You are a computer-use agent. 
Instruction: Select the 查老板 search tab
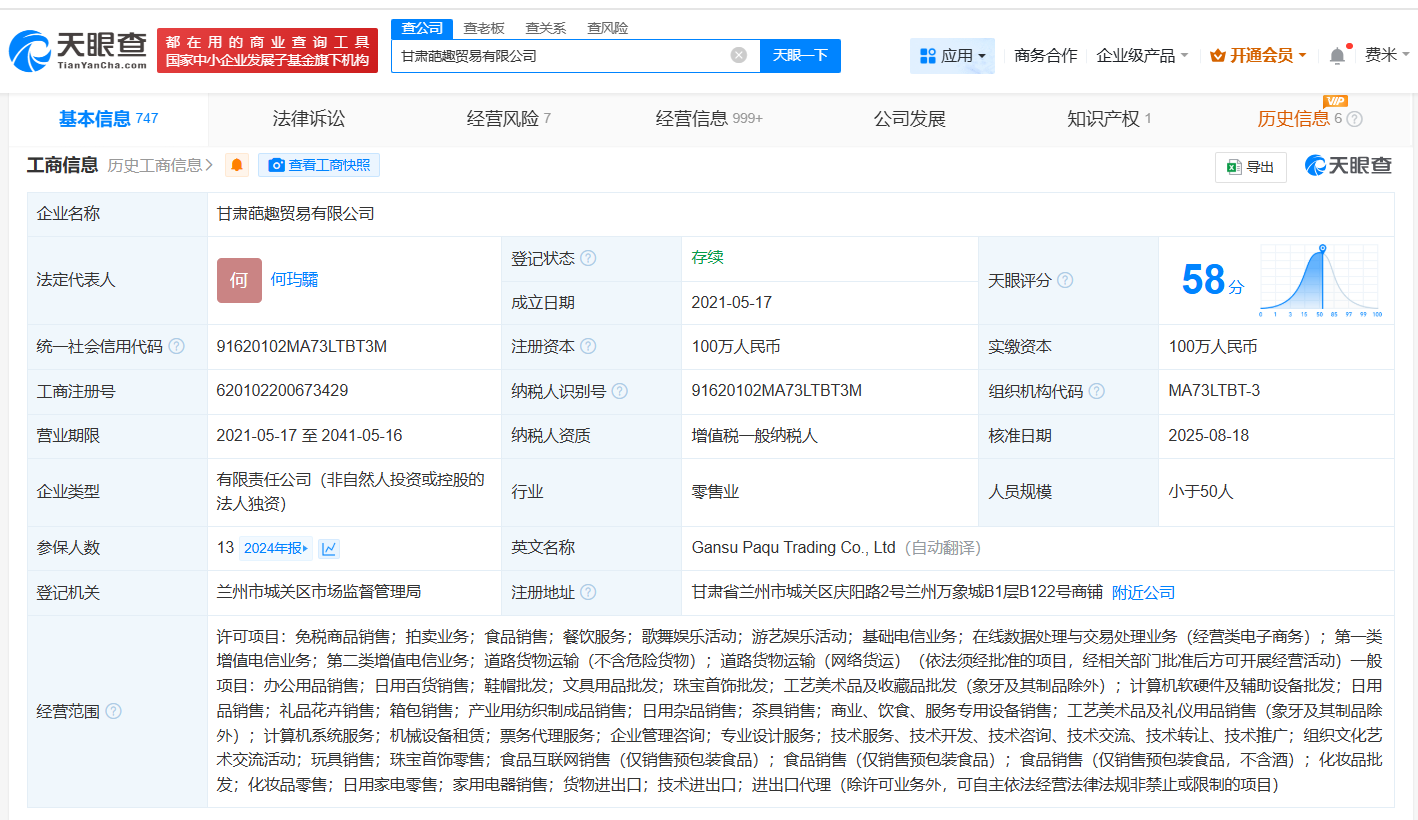tap(483, 28)
